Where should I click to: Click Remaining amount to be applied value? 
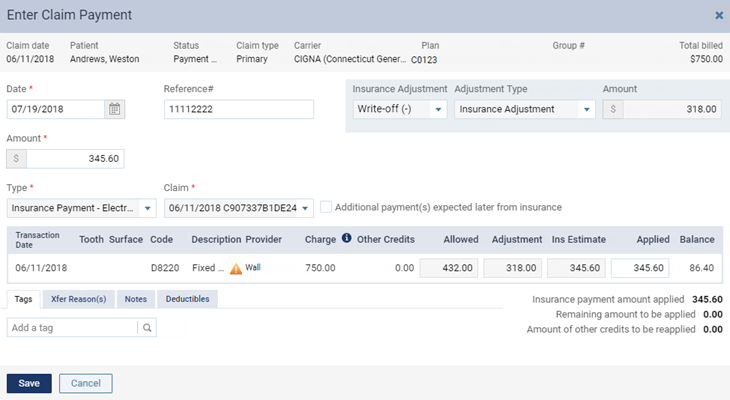[x=713, y=314]
